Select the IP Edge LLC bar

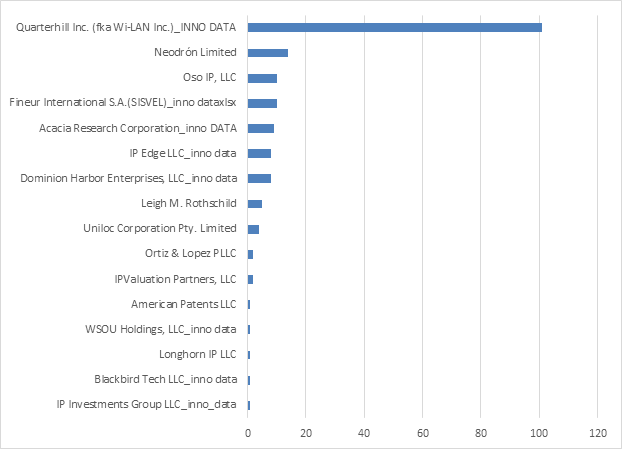pyautogui.click(x=259, y=154)
